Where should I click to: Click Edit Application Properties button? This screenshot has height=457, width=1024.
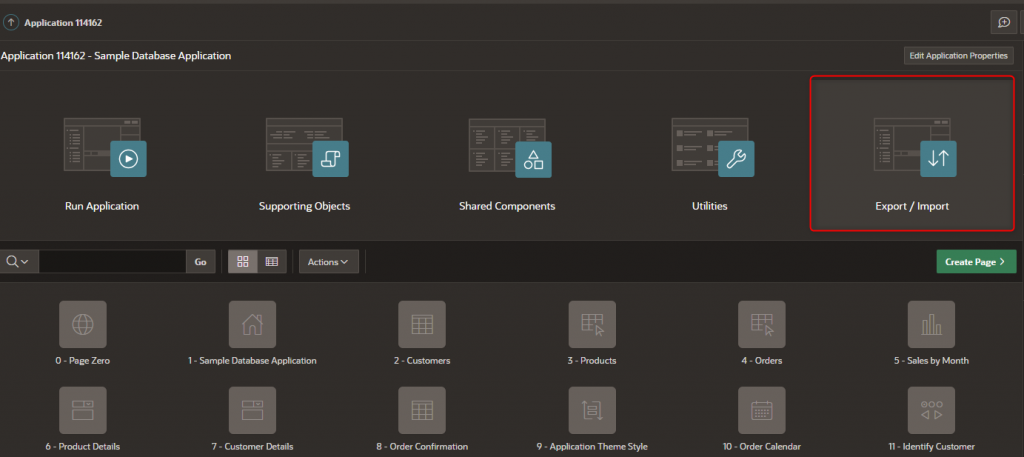coord(958,56)
